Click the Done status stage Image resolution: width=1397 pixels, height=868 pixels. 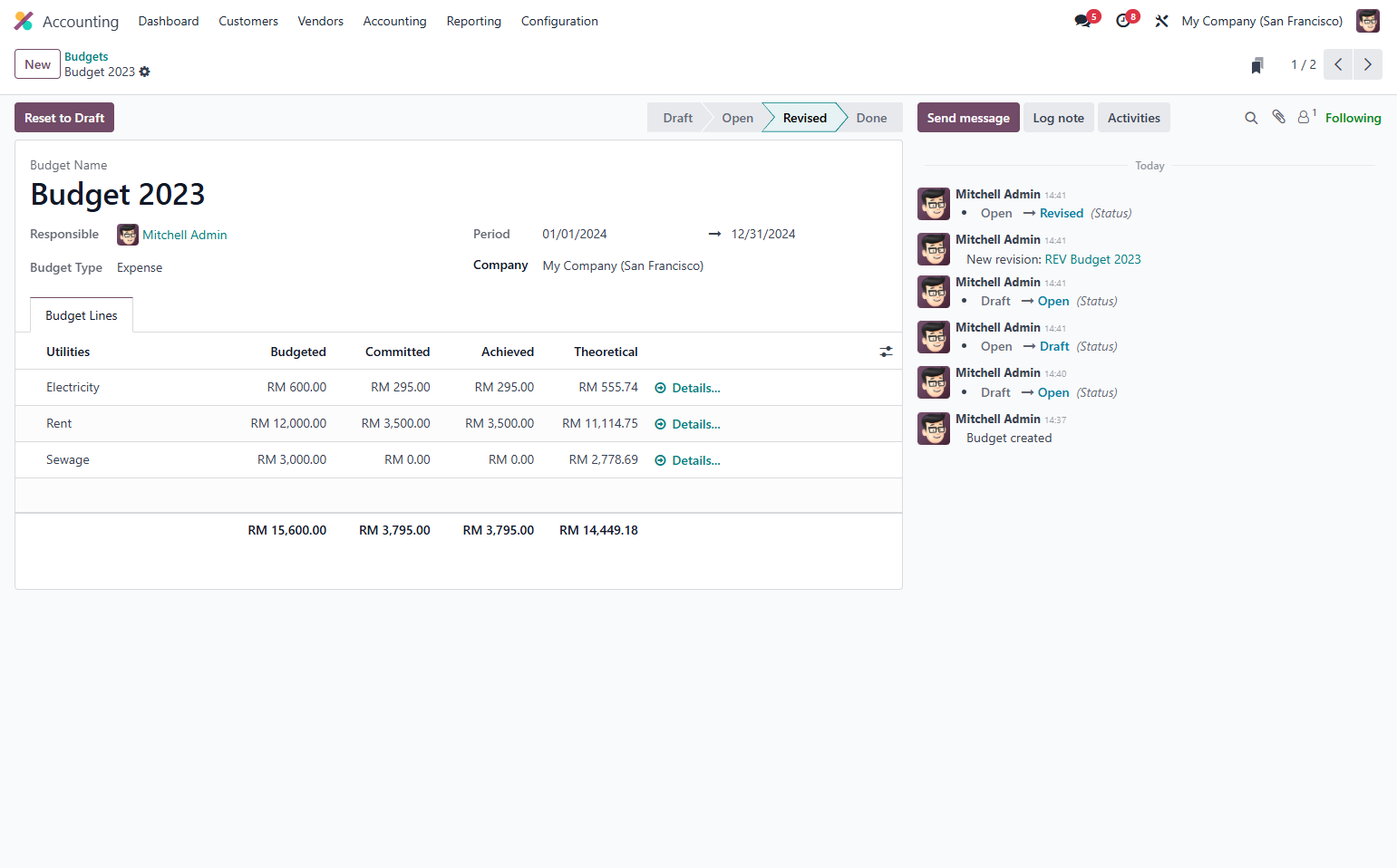(871, 118)
